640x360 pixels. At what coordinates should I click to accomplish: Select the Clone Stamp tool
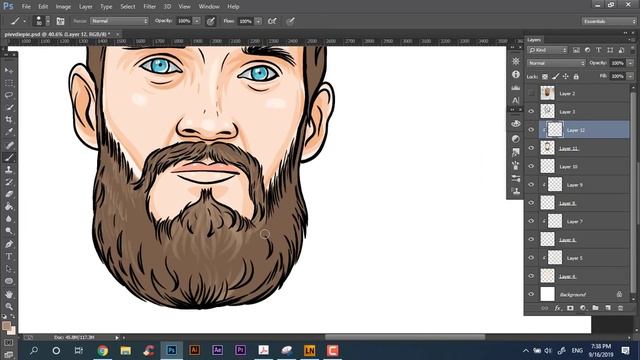[9, 170]
